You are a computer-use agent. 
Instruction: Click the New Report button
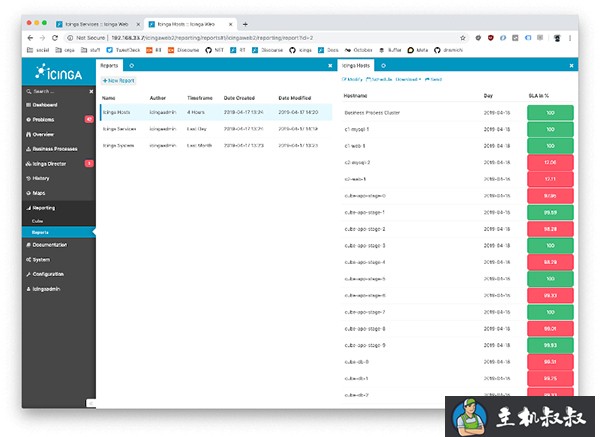[119, 81]
